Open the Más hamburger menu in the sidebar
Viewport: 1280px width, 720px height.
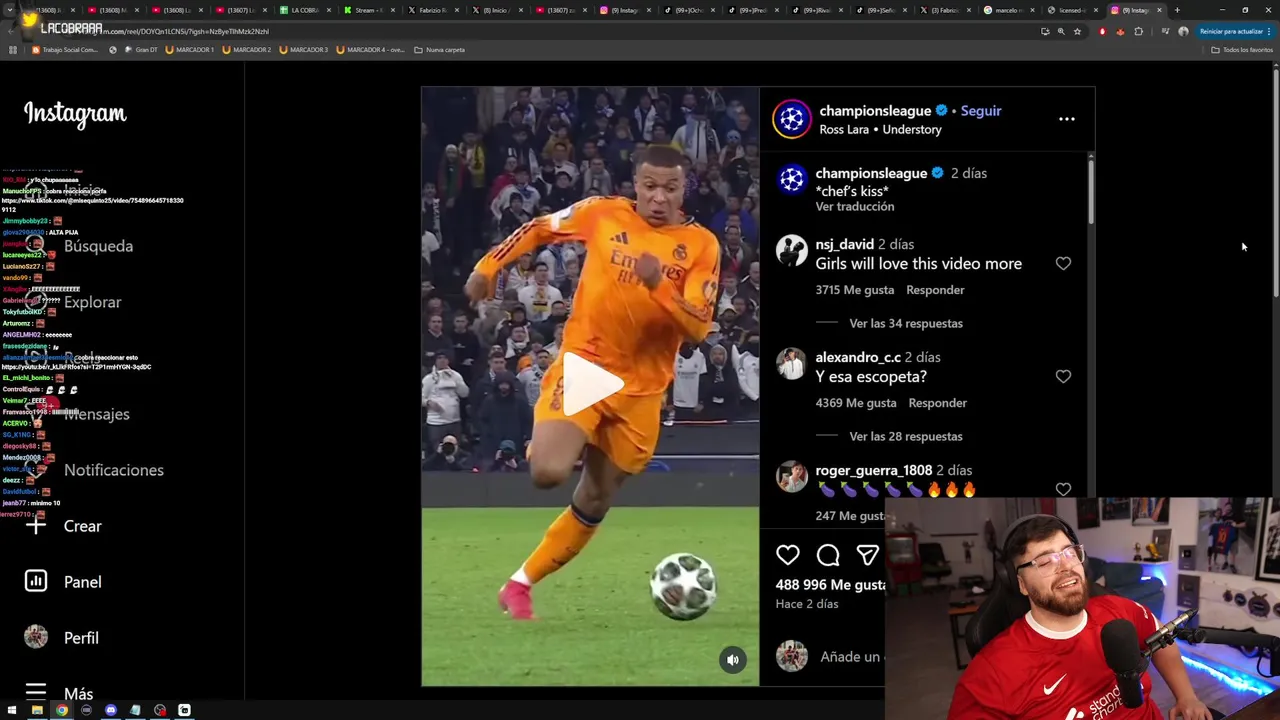(x=36, y=692)
